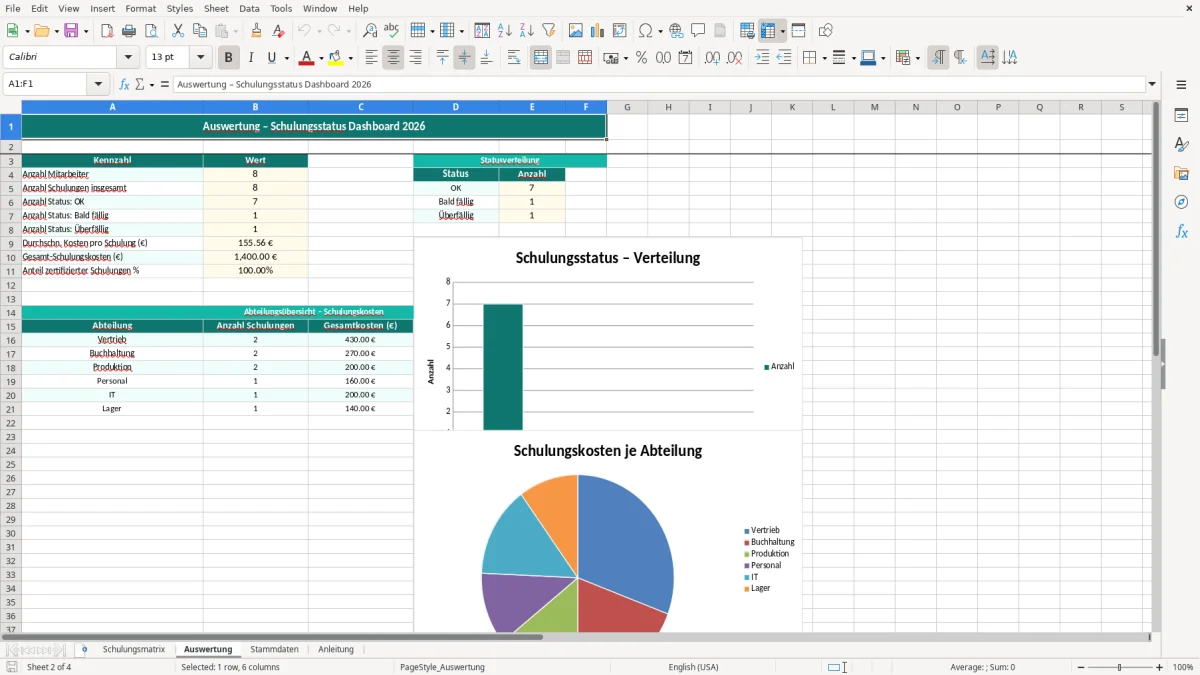Click the formula input line

coord(659,84)
